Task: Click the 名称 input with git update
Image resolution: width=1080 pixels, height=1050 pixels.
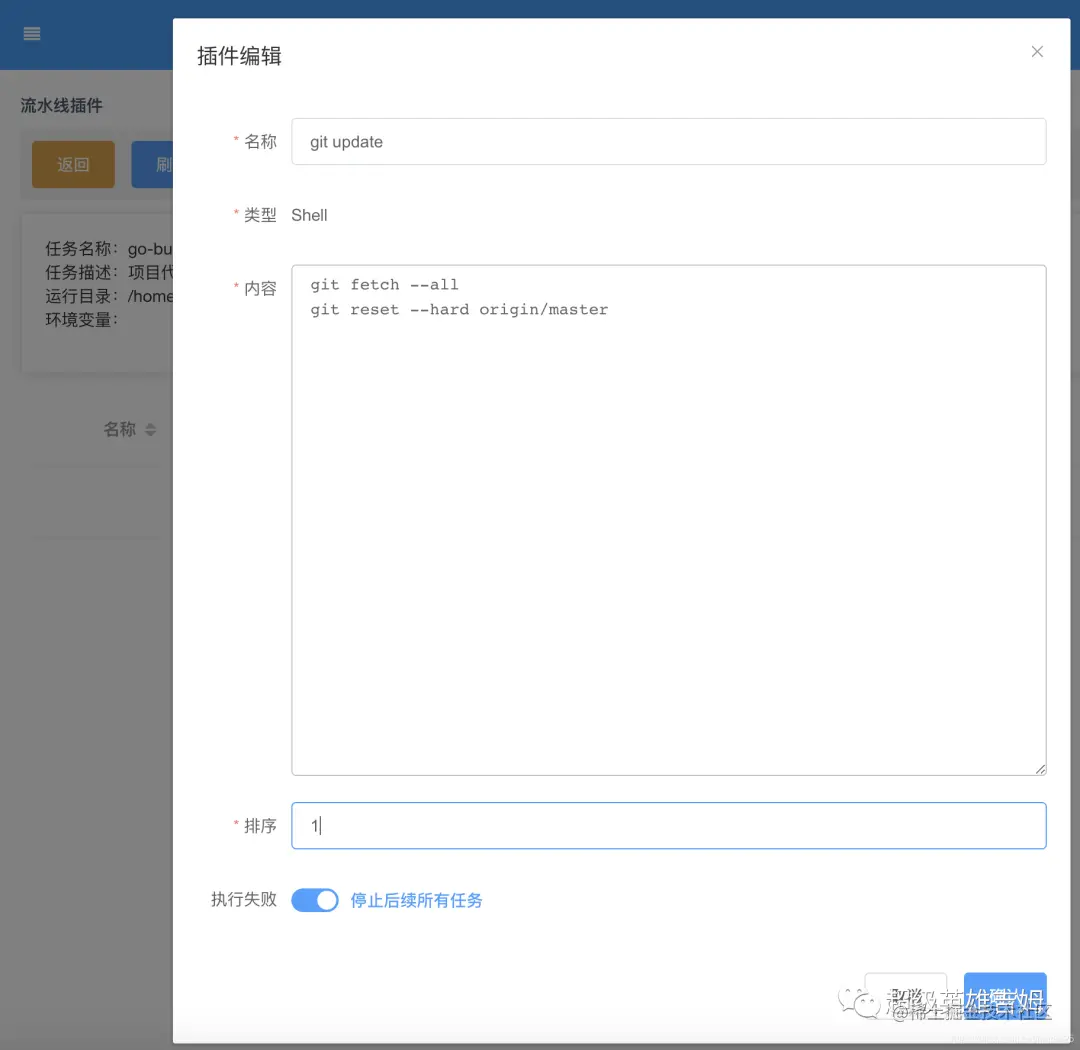Action: [x=668, y=141]
